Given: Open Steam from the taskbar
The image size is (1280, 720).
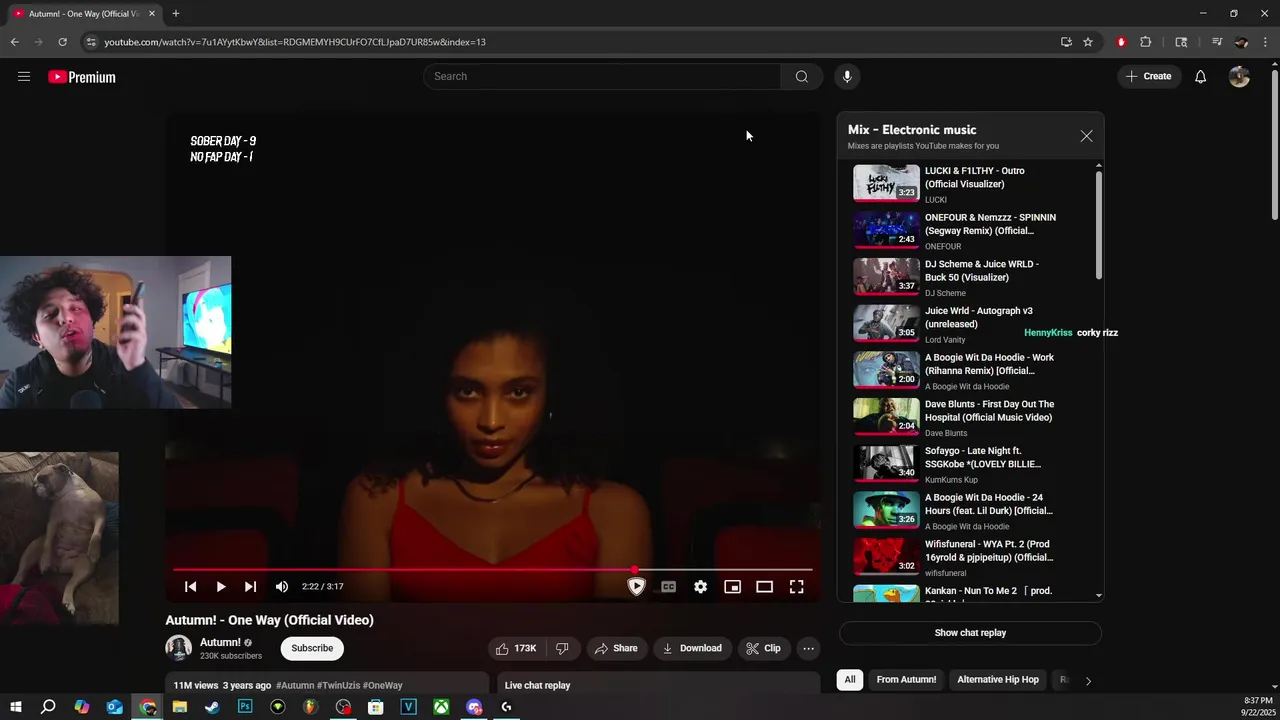Looking at the screenshot, I should pyautogui.click(x=212, y=707).
